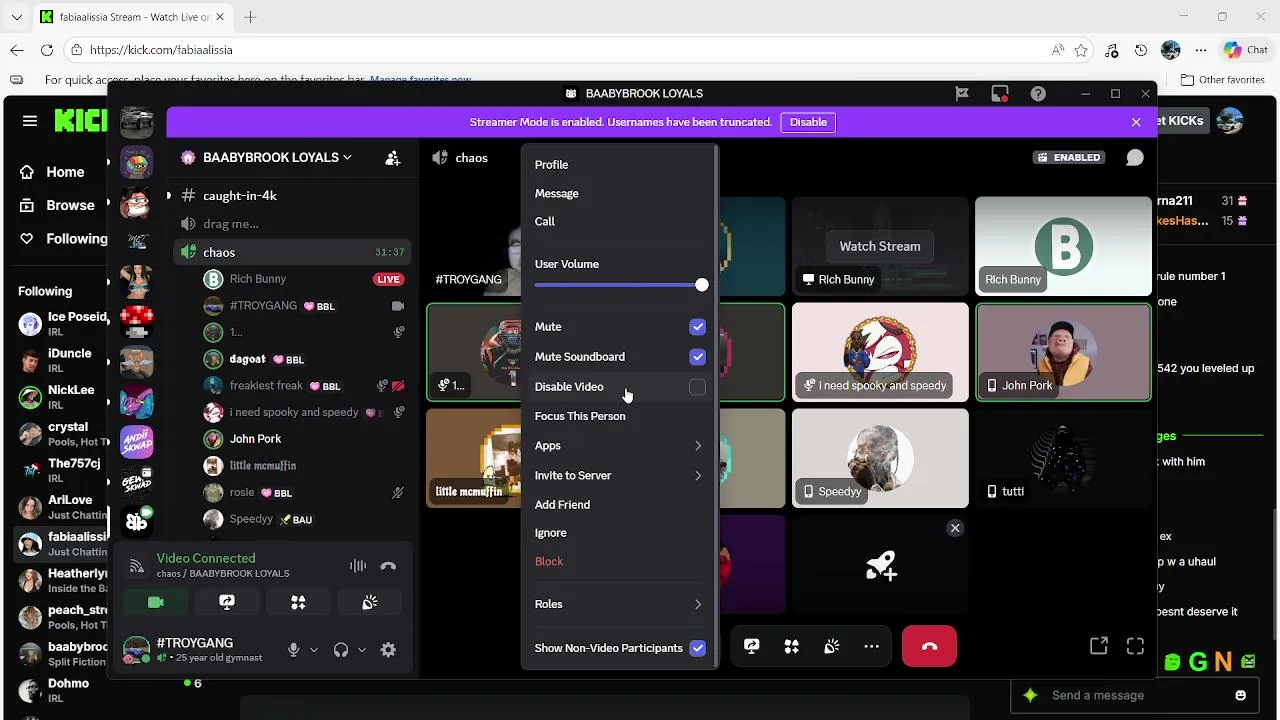Image resolution: width=1280 pixels, height=720 pixels.
Task: Open Other favorites folder in browser
Action: pos(1222,80)
